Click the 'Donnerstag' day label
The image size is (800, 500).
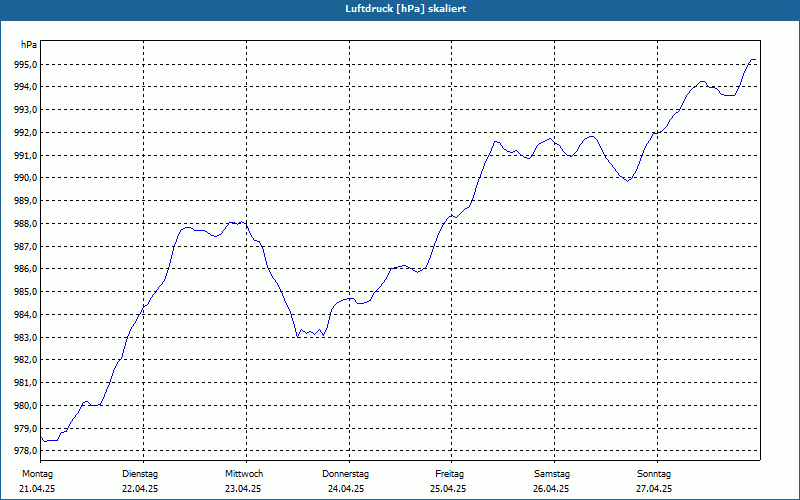[345, 474]
